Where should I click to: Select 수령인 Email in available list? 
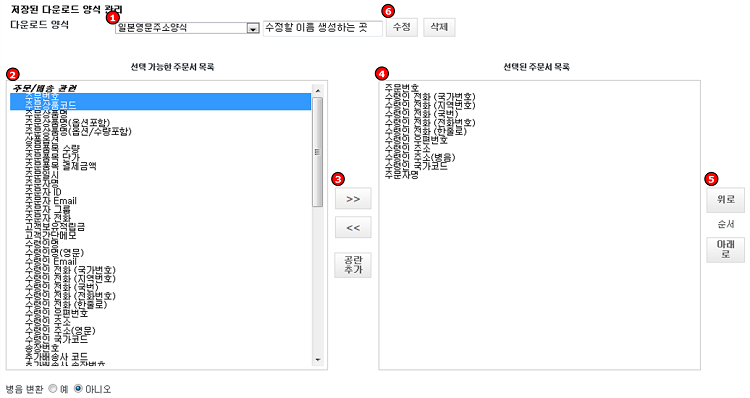pyautogui.click(x=51, y=262)
